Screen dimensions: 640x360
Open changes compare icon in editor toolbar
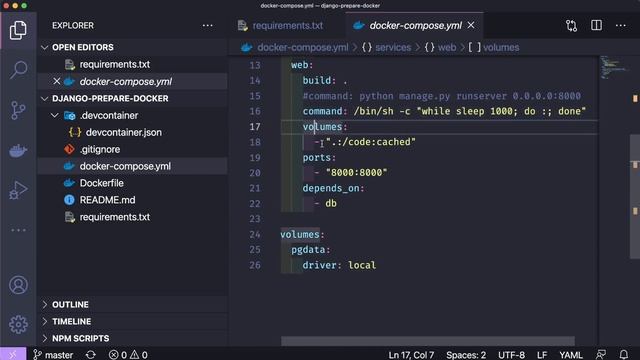[x=571, y=26]
